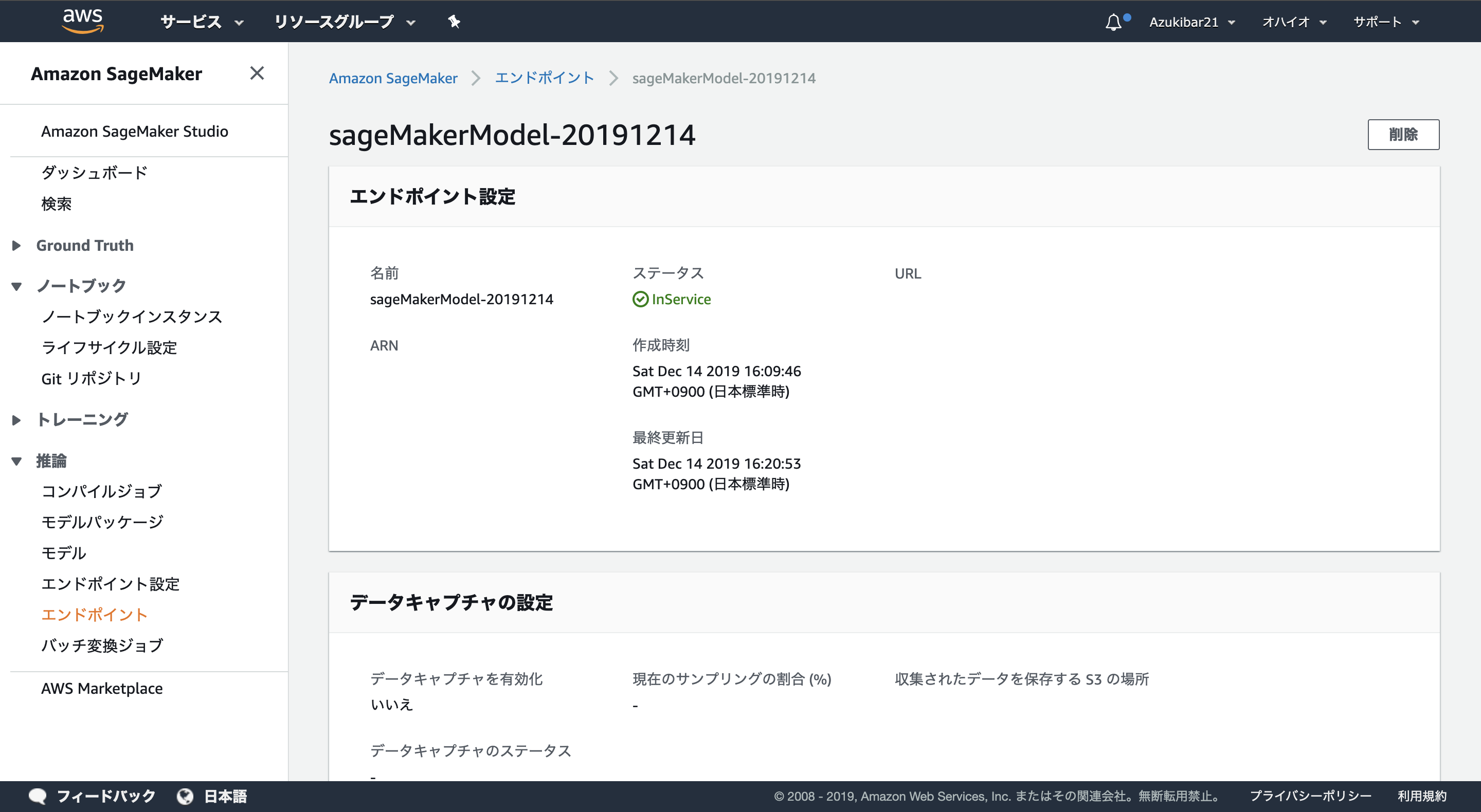The width and height of the screenshot is (1481, 812).
Task: Open the Azukibar21 account dropdown
Action: pyautogui.click(x=1191, y=22)
